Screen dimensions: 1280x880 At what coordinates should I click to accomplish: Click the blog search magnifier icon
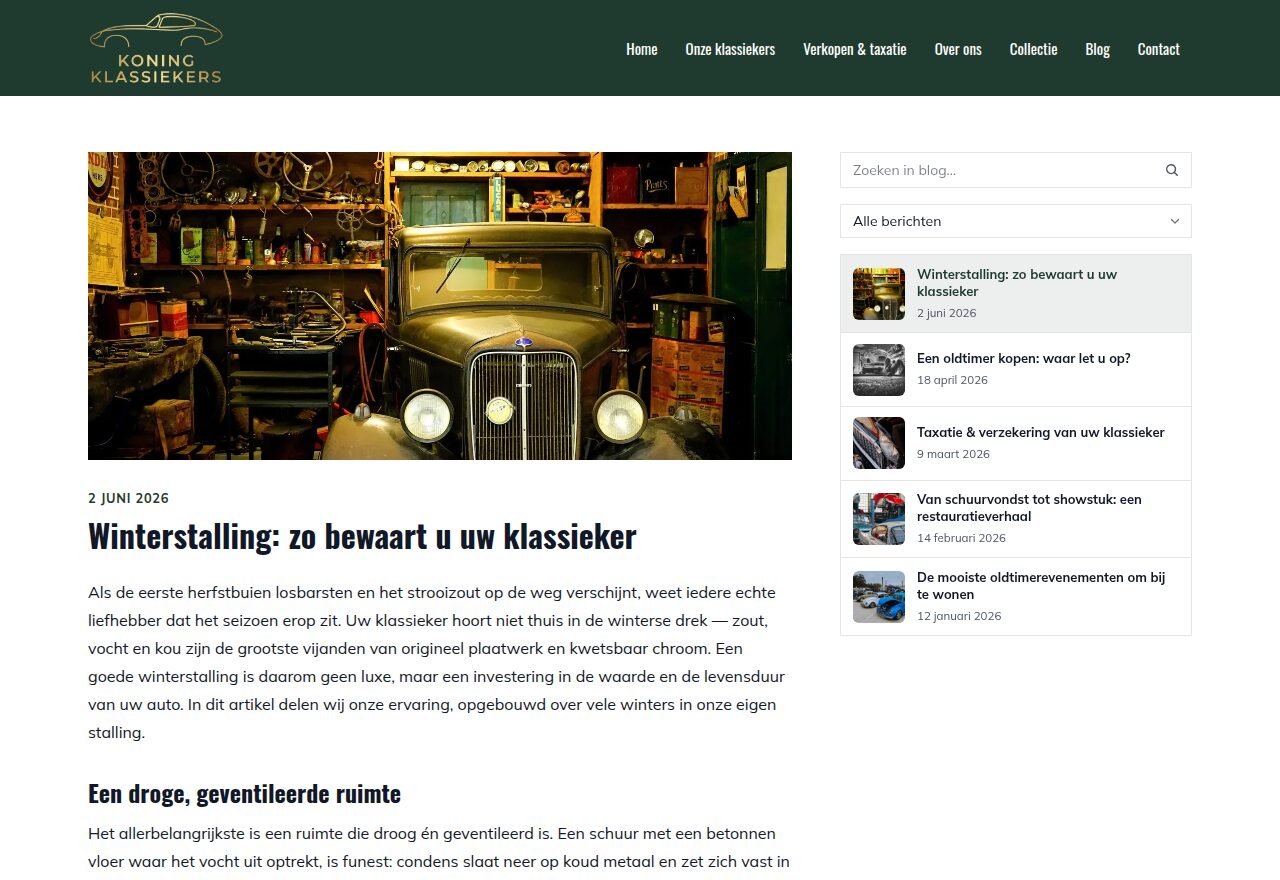(x=1172, y=170)
